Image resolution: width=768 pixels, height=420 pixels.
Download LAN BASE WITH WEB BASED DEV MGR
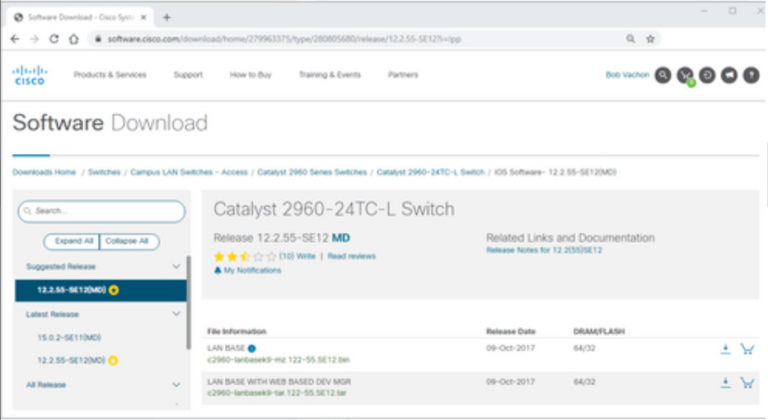(725, 382)
